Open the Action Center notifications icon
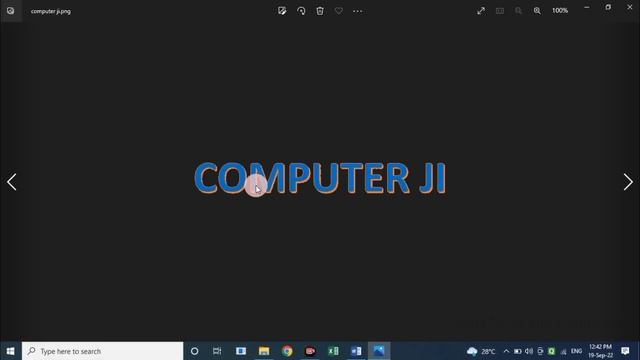This screenshot has height=360, width=640. pos(625,351)
